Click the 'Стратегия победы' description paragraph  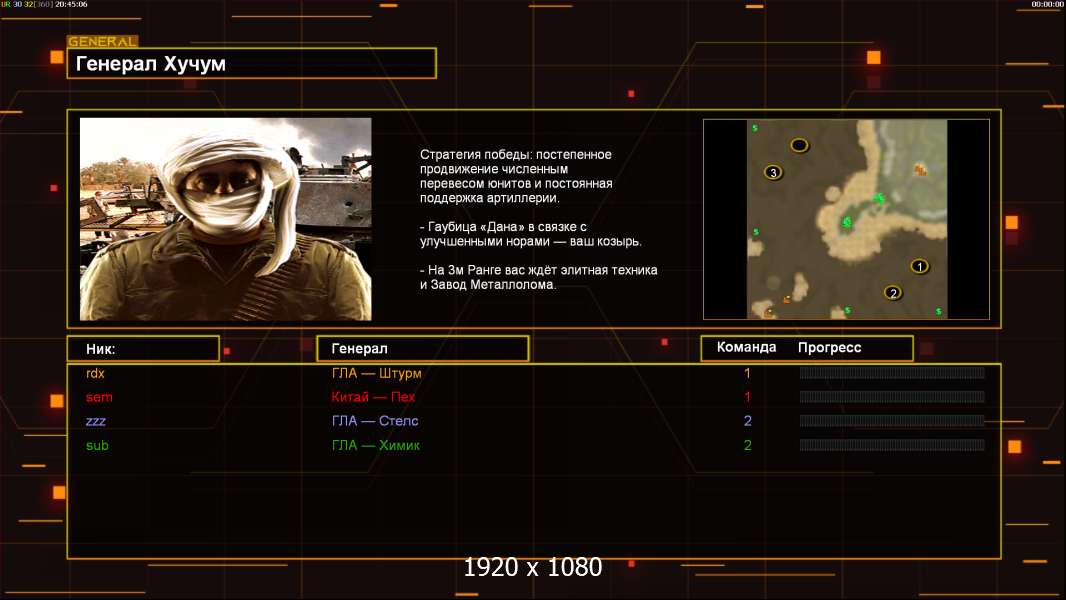coord(516,176)
